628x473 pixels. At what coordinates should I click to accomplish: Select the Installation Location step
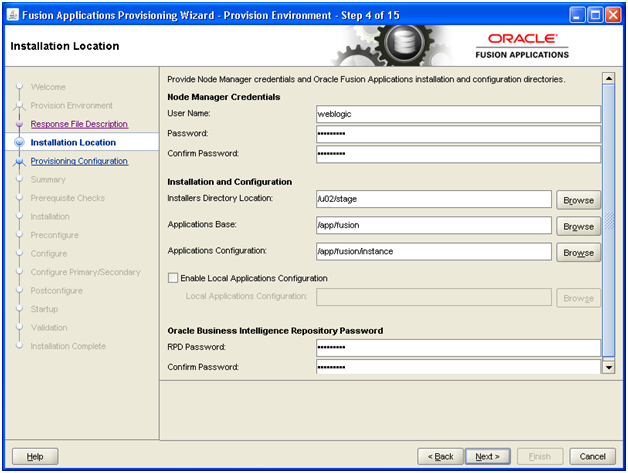73,143
